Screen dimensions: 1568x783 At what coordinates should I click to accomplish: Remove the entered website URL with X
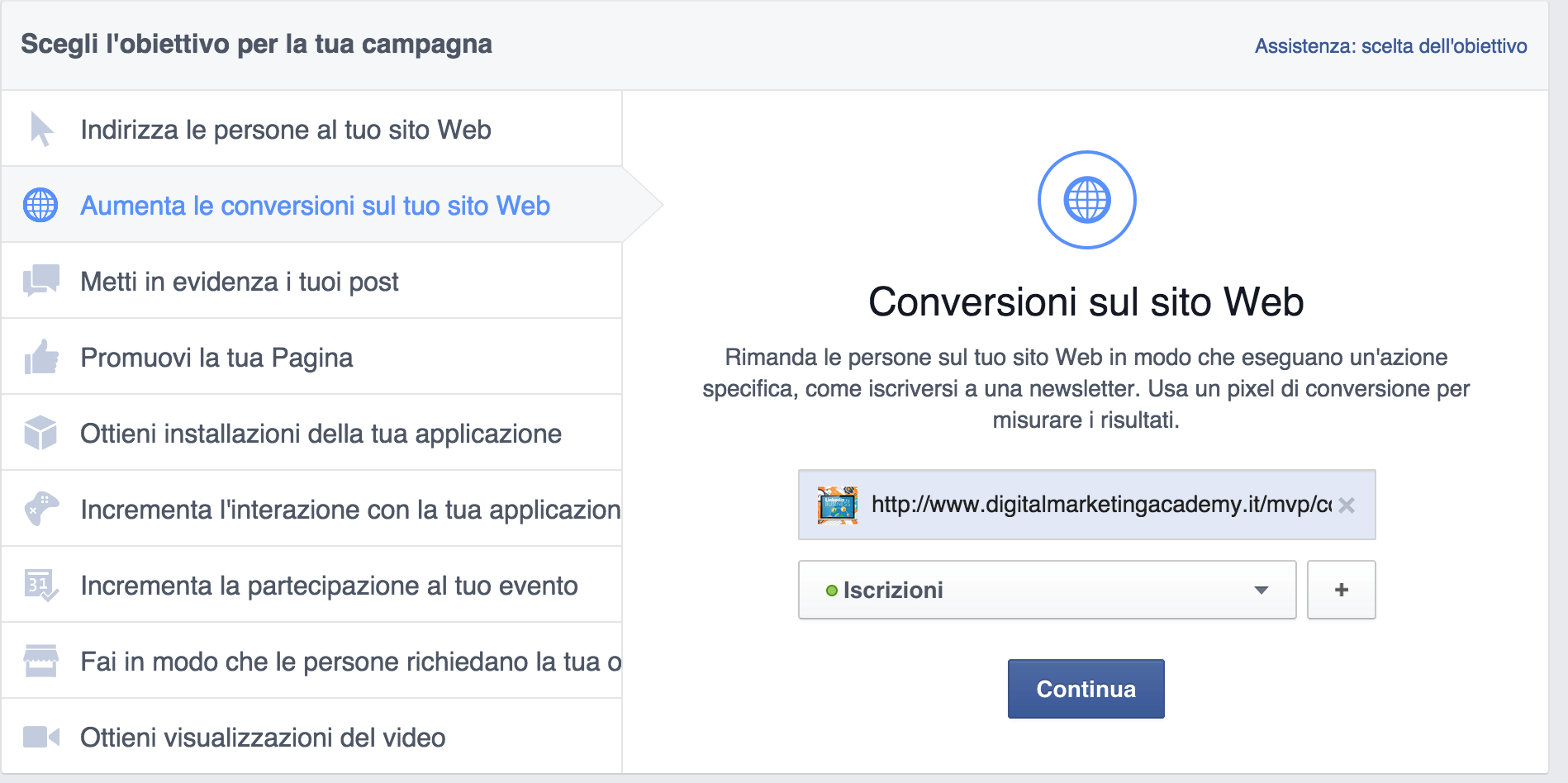pos(1347,505)
